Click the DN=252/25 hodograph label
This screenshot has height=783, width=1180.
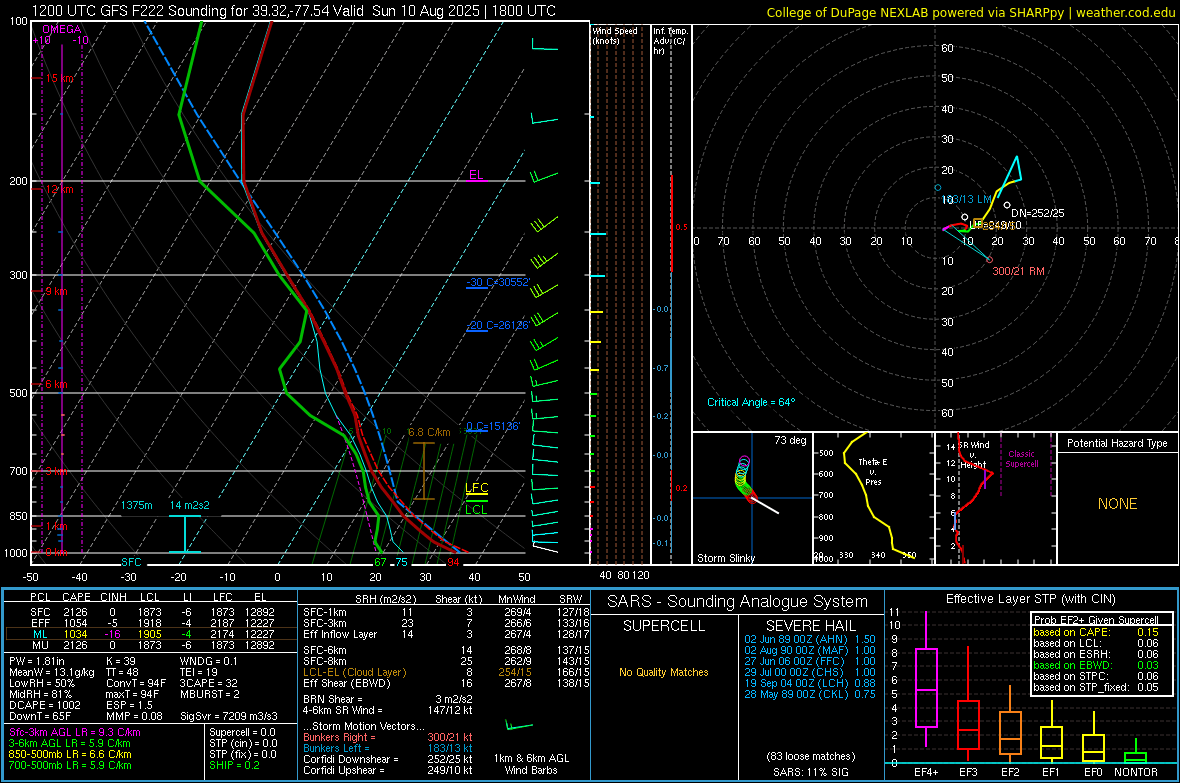point(1038,213)
